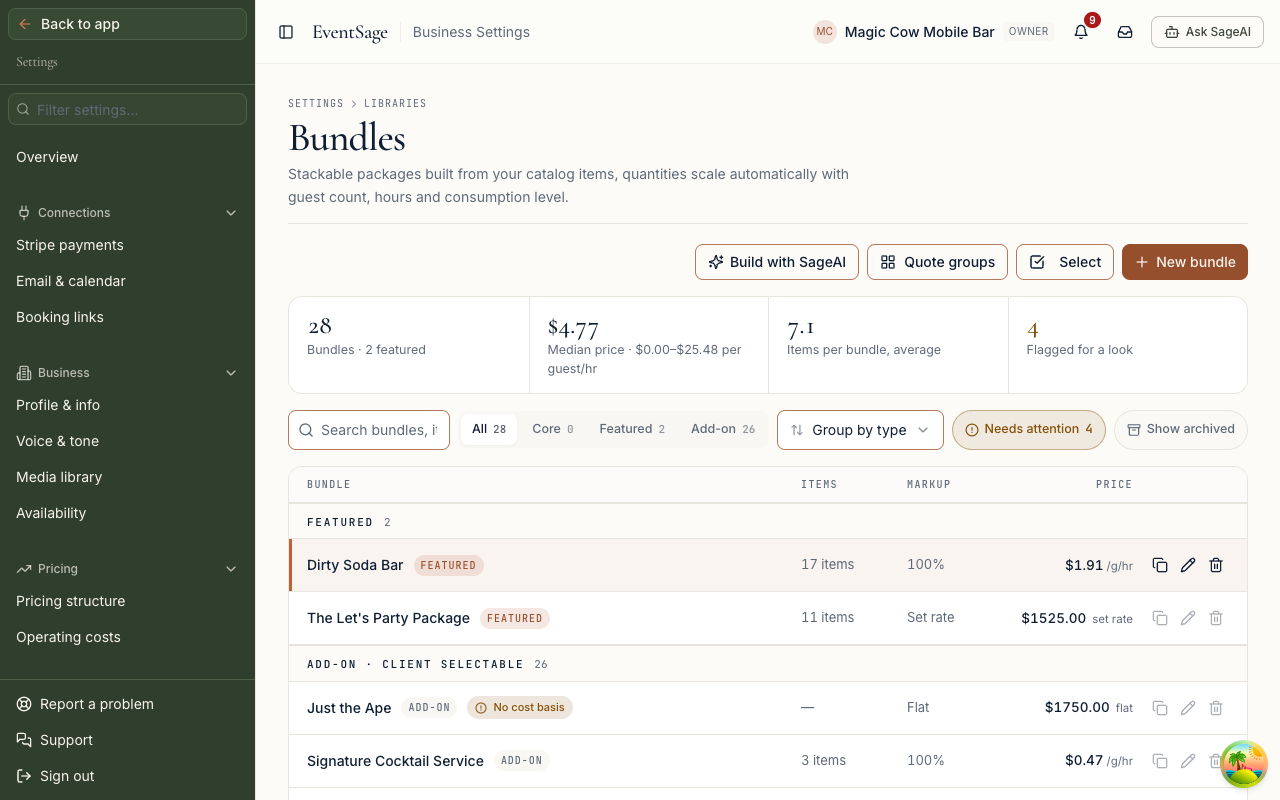Toggle Show archived bundles

click(1181, 429)
